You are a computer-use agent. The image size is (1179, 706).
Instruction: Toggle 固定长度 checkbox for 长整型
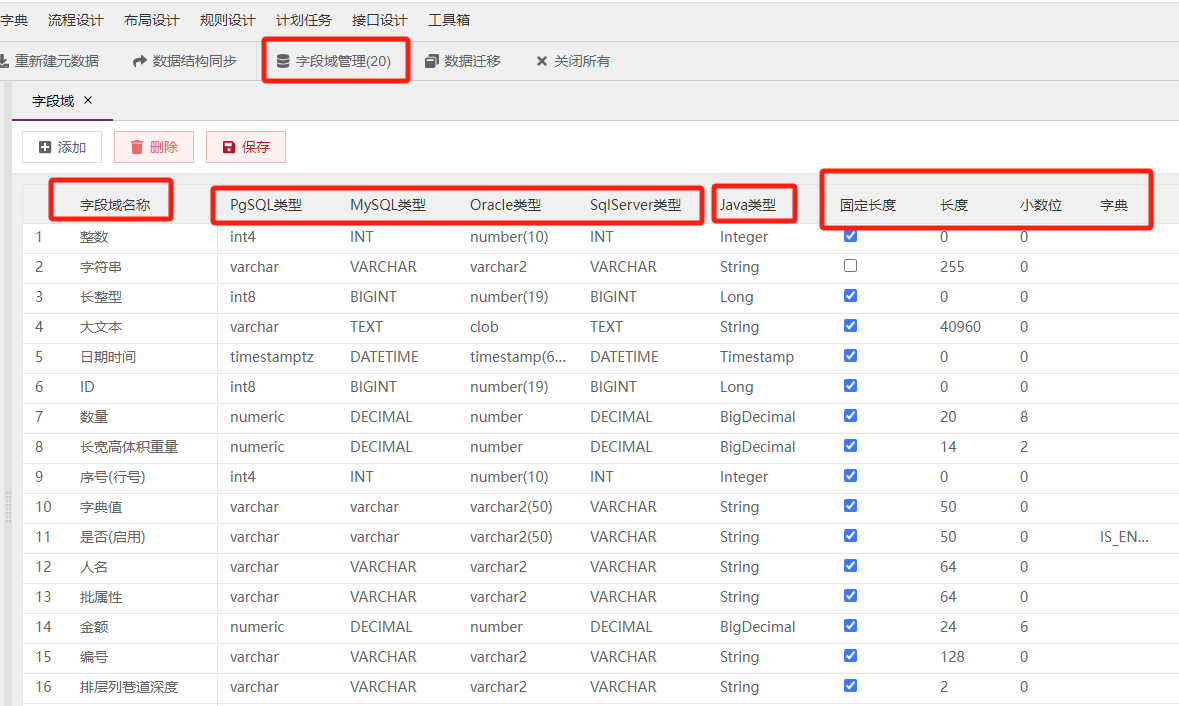pyautogui.click(x=850, y=295)
